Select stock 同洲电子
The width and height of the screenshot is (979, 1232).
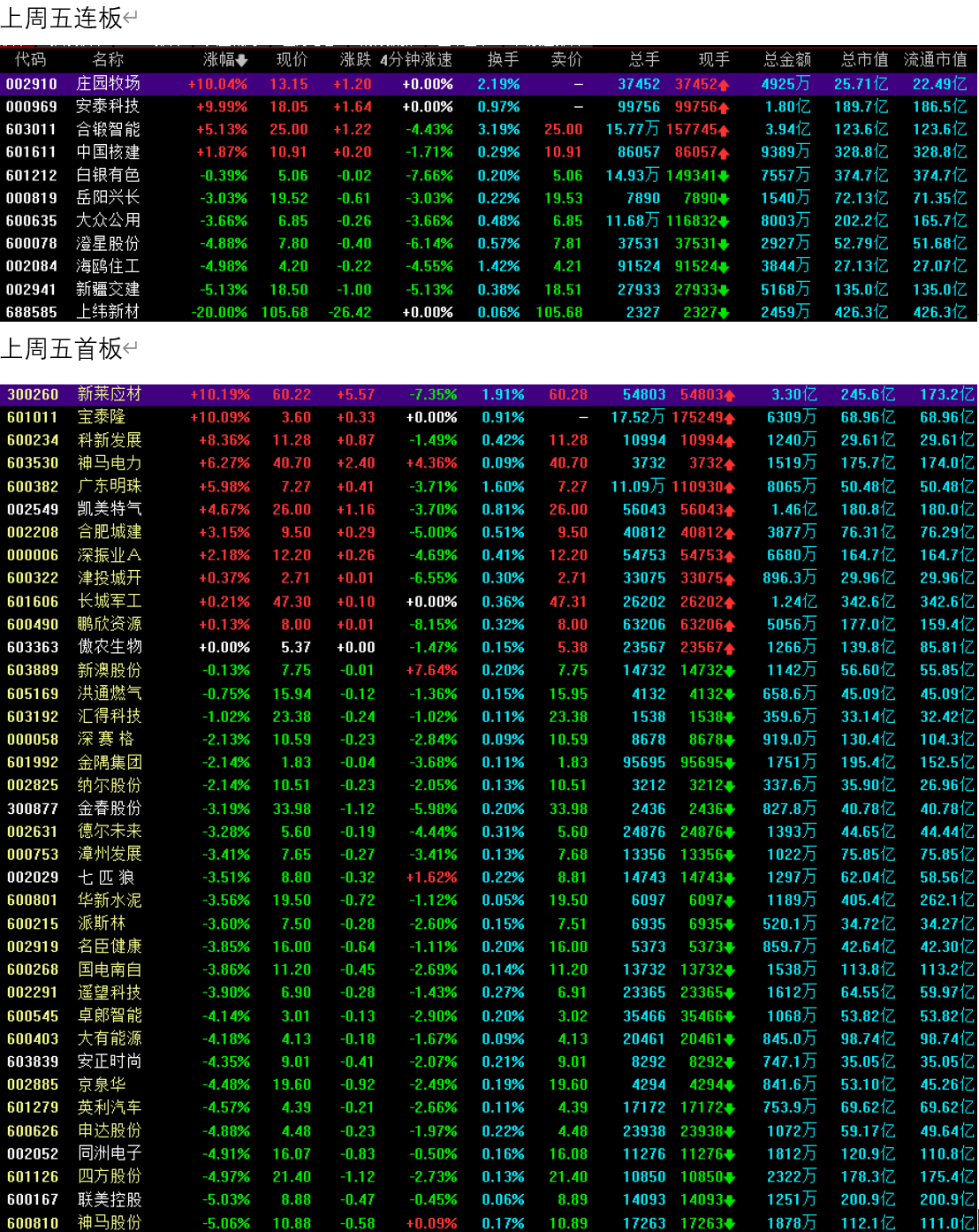(110, 1153)
